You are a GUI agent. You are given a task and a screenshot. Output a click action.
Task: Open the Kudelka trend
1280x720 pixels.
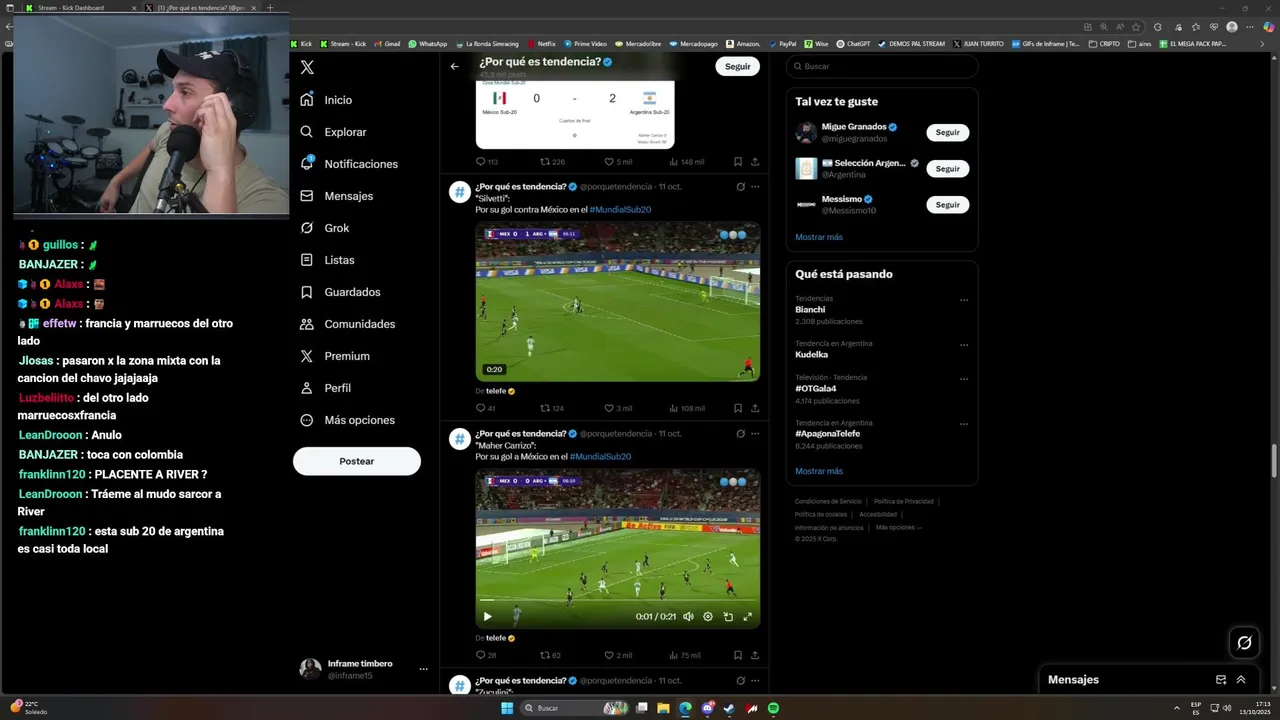tap(811, 354)
